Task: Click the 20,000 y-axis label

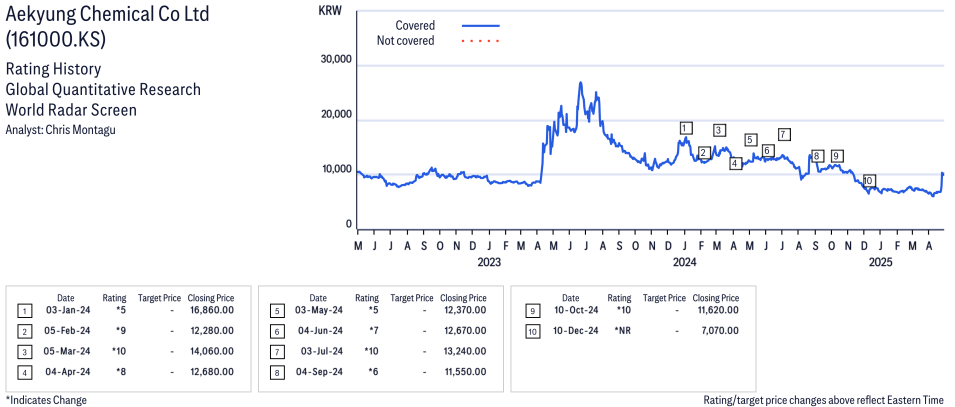Action: 336,115
